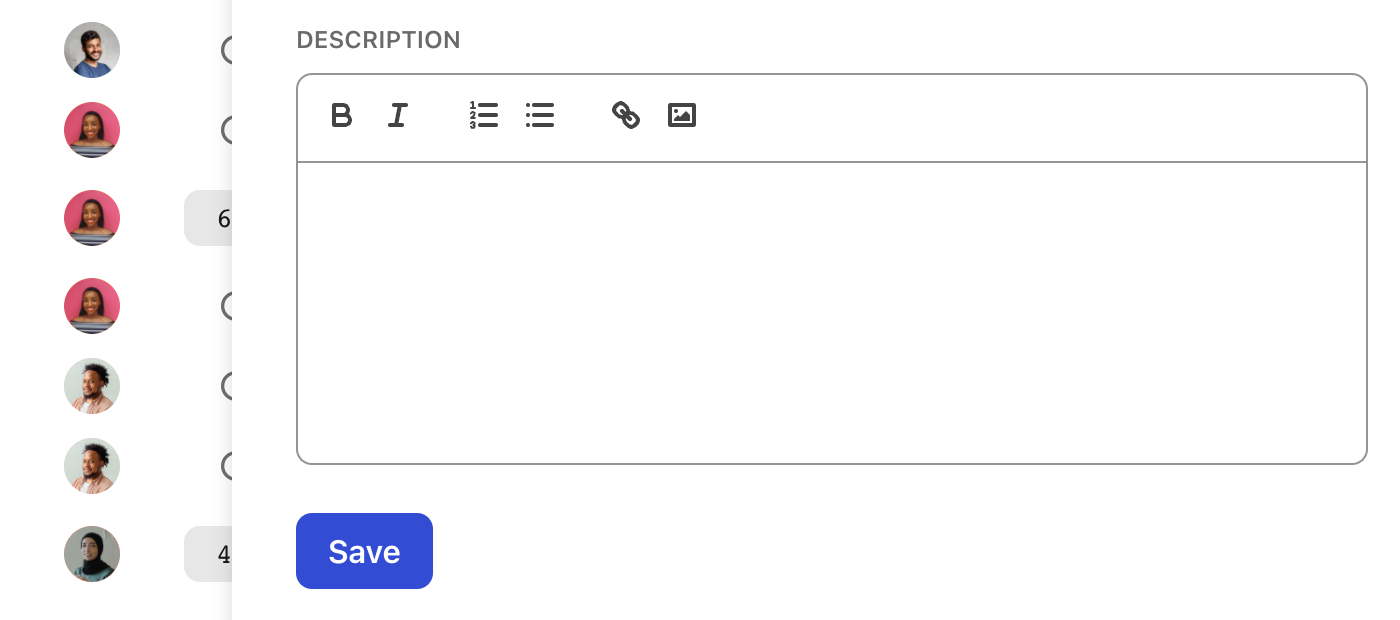1400x620 pixels.
Task: Open the gray badge showing number 4
Action: tap(208, 554)
